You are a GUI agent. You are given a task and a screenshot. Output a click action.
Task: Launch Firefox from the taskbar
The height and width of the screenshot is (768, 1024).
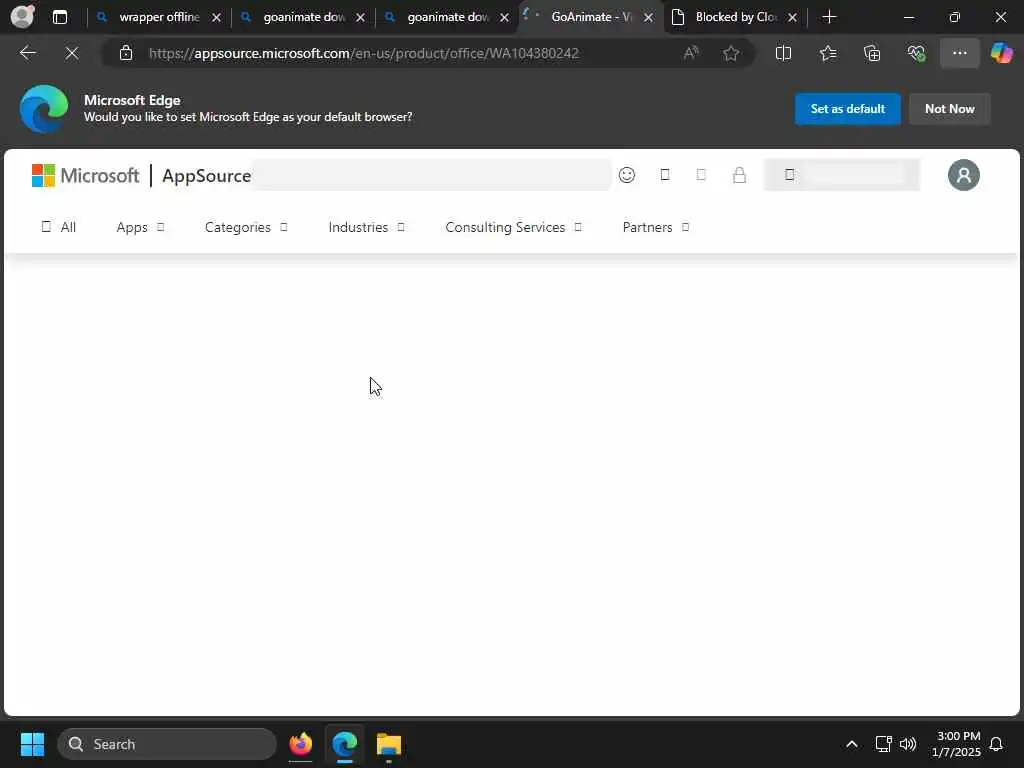click(x=300, y=744)
